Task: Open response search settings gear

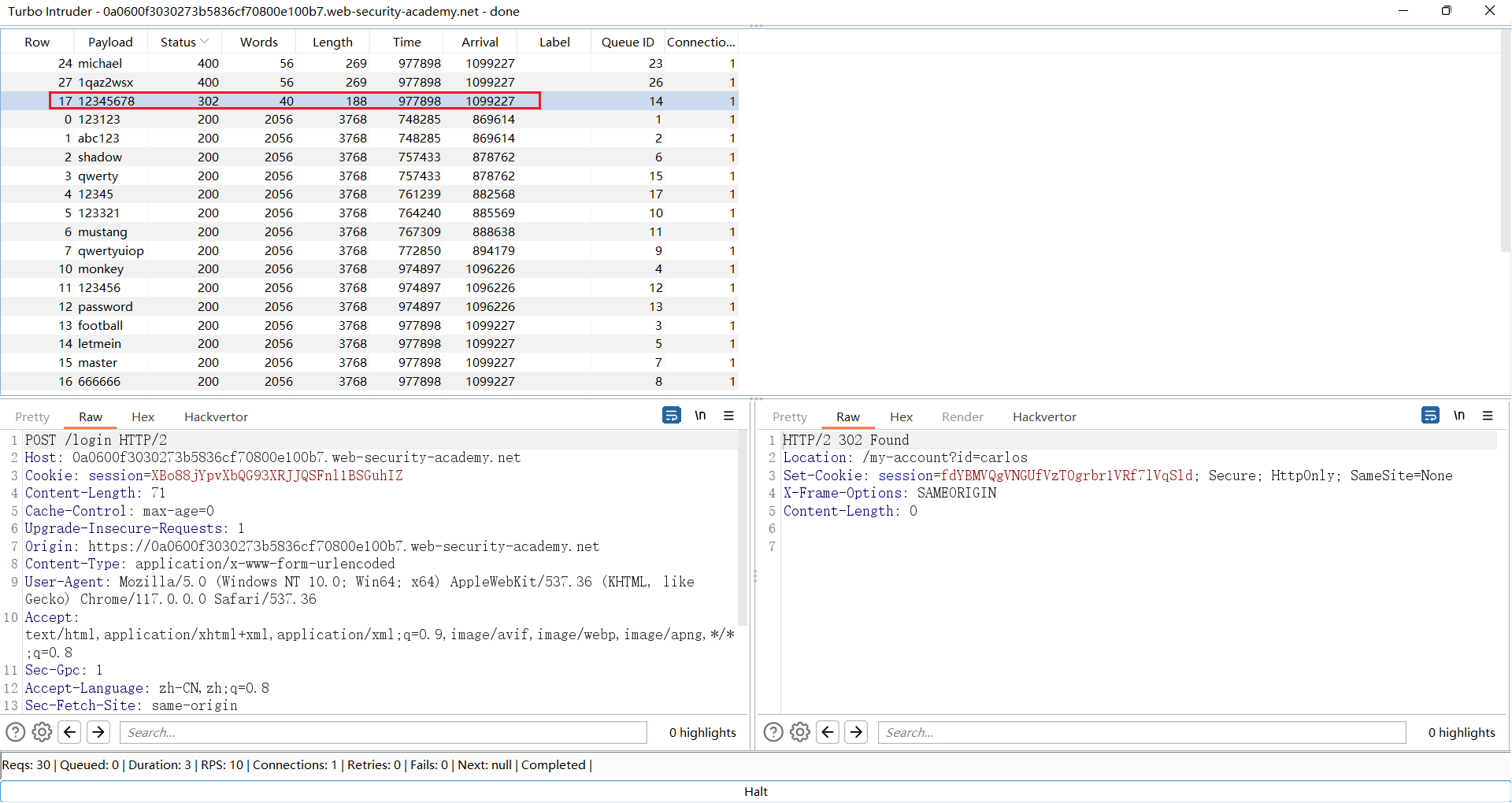Action: point(800,732)
